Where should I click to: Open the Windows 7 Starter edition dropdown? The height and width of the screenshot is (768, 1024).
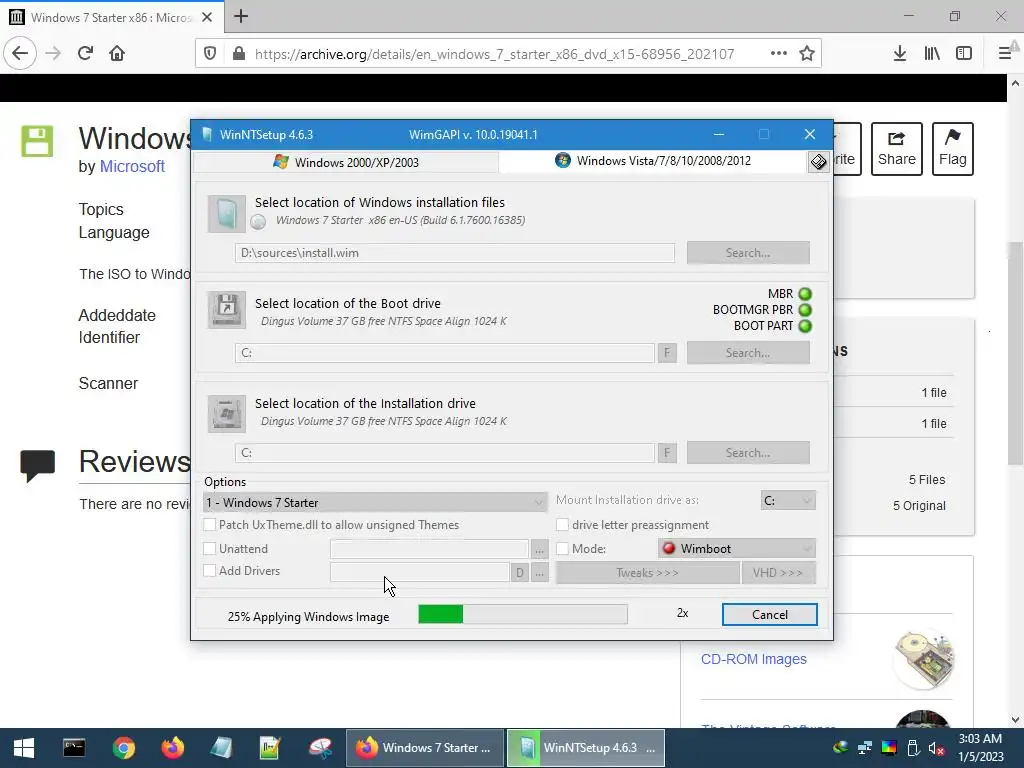376,502
